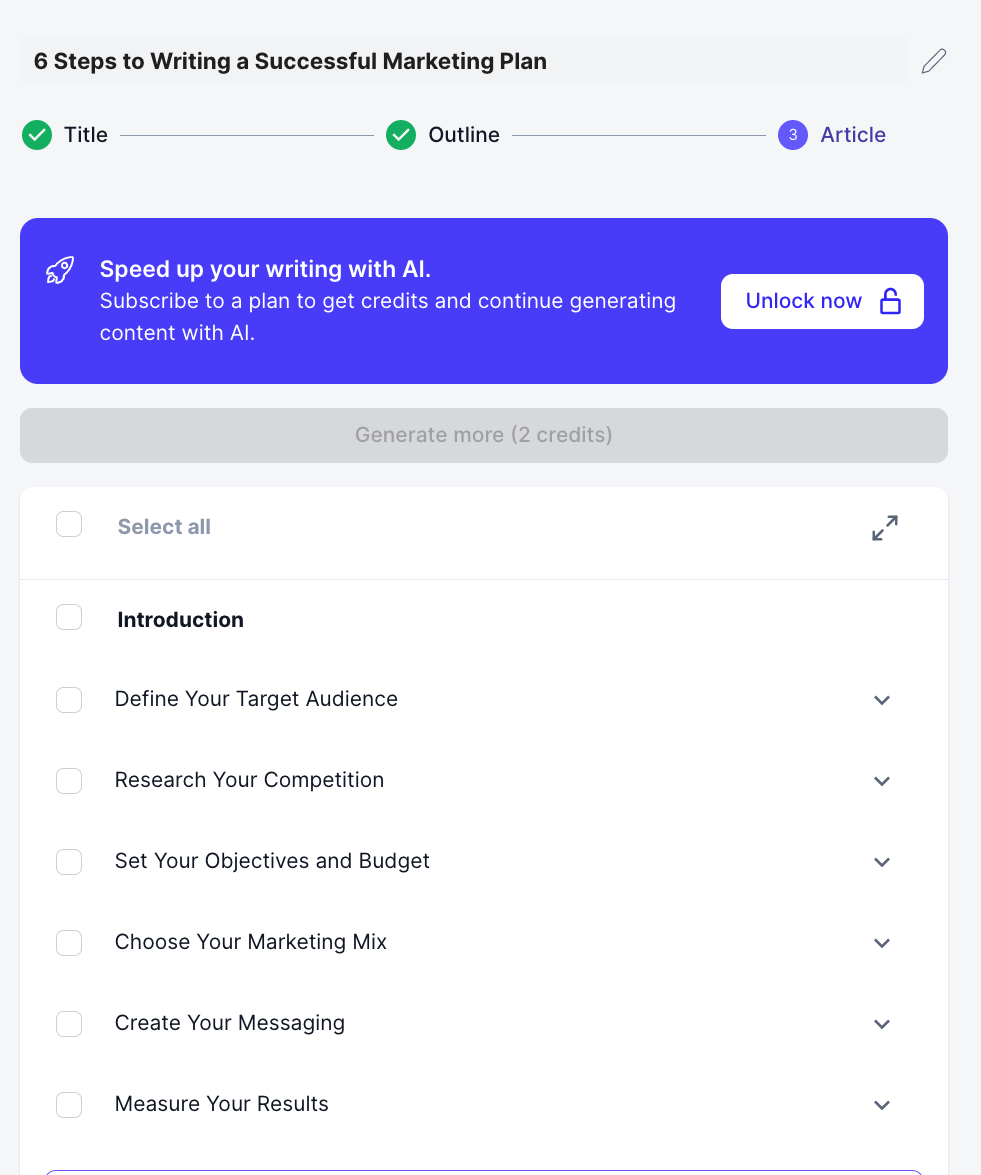This screenshot has height=1175, width=981.
Task: Switch to the Article step
Action: click(x=853, y=135)
